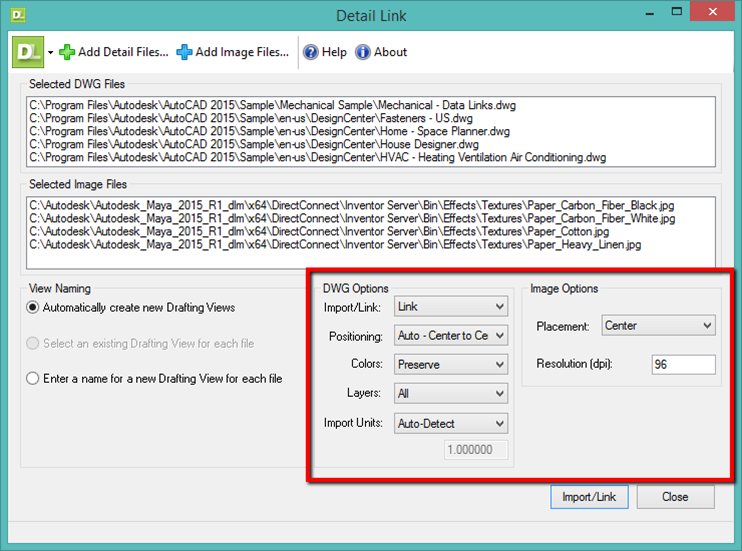Viewport: 742px width, 551px height.
Task: Click the green DL application logo button
Action: (x=28, y=52)
